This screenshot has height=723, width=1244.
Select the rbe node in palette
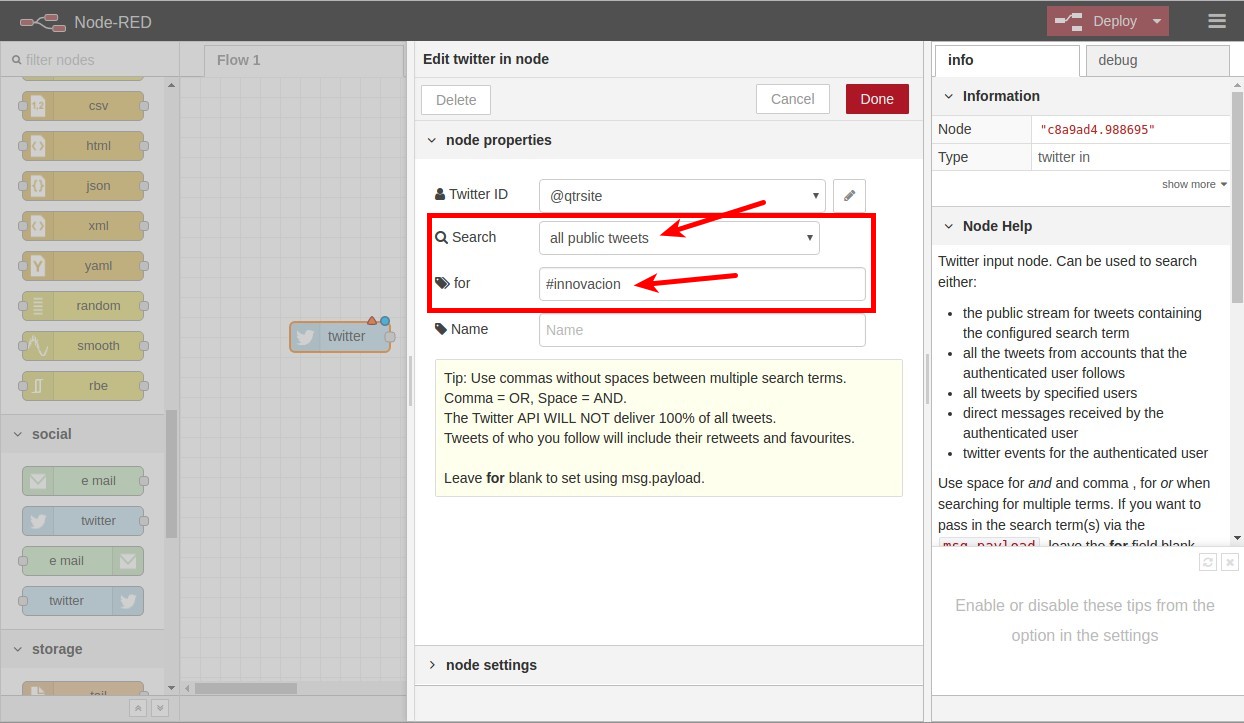coord(83,386)
